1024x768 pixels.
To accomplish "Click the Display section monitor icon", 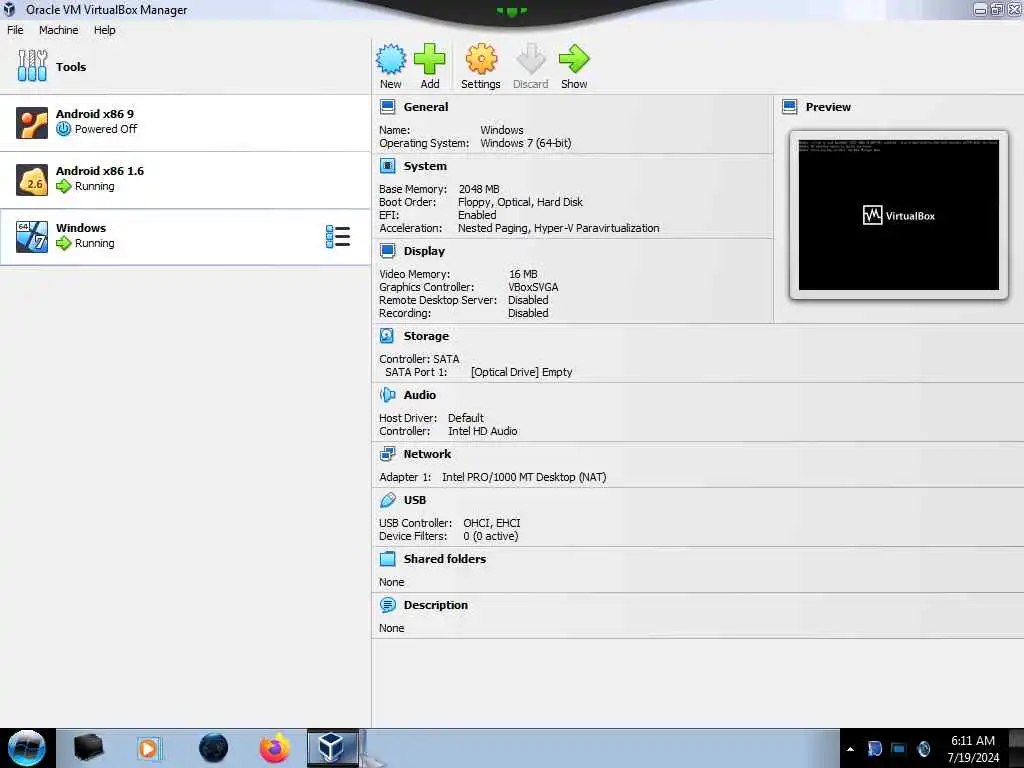I will pos(387,251).
